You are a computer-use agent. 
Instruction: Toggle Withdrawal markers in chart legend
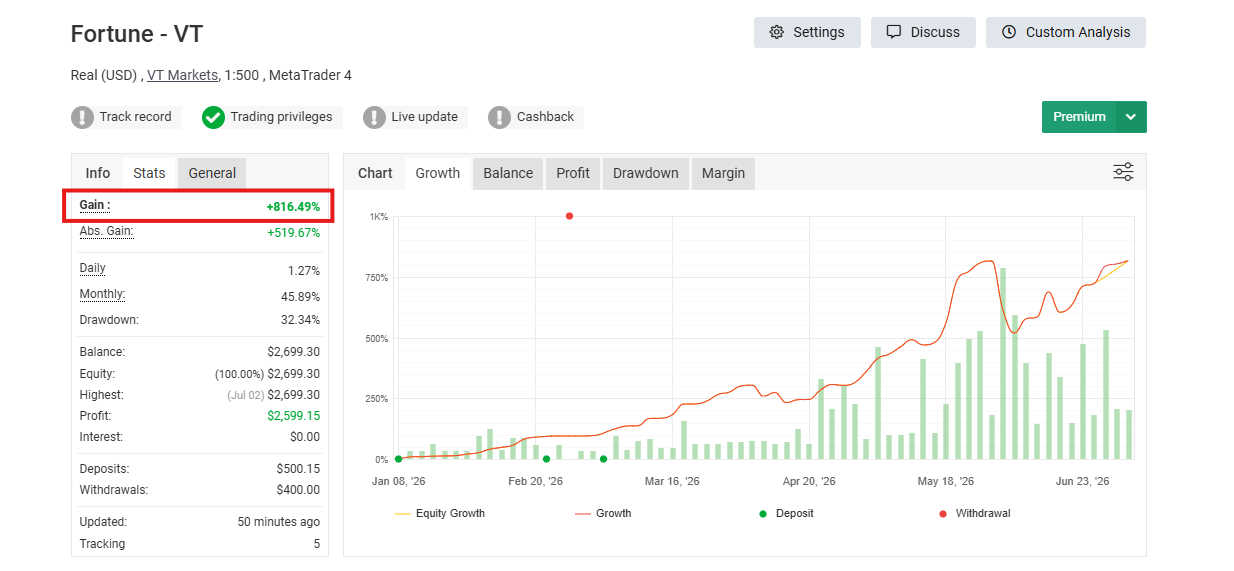pyautogui.click(x=974, y=513)
